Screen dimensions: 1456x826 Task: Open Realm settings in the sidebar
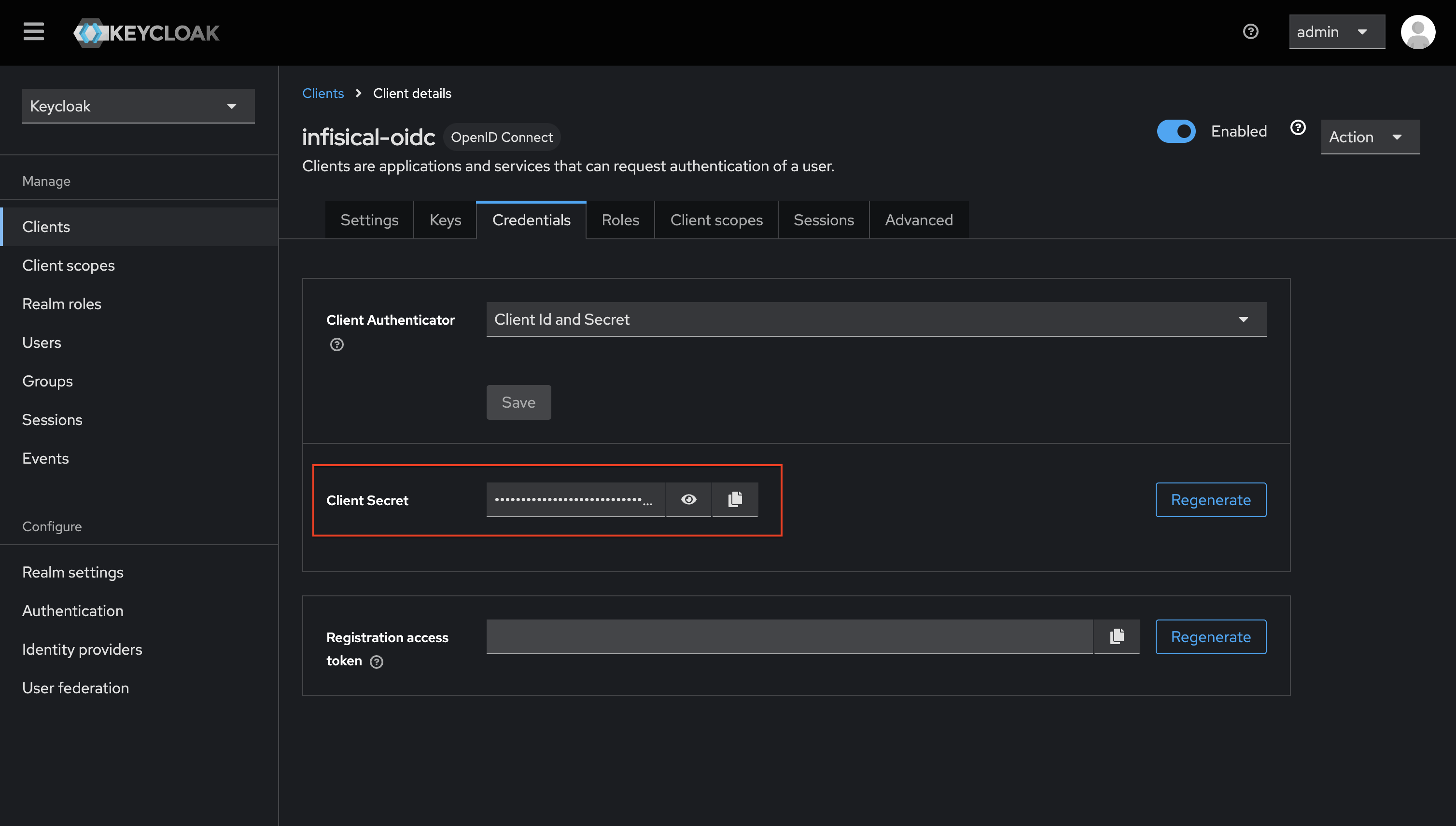click(139, 572)
